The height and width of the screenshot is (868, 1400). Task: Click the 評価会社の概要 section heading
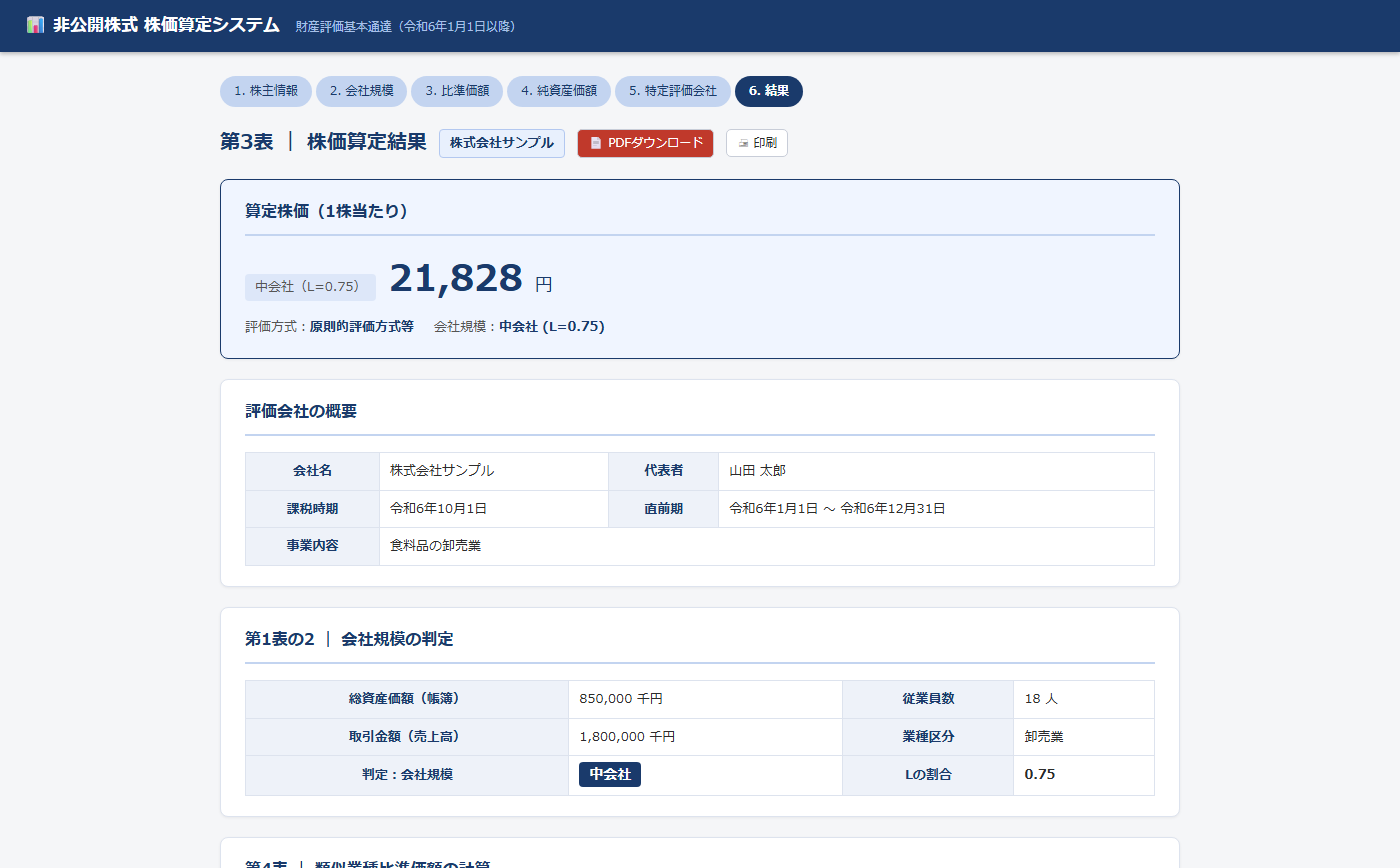(301, 411)
